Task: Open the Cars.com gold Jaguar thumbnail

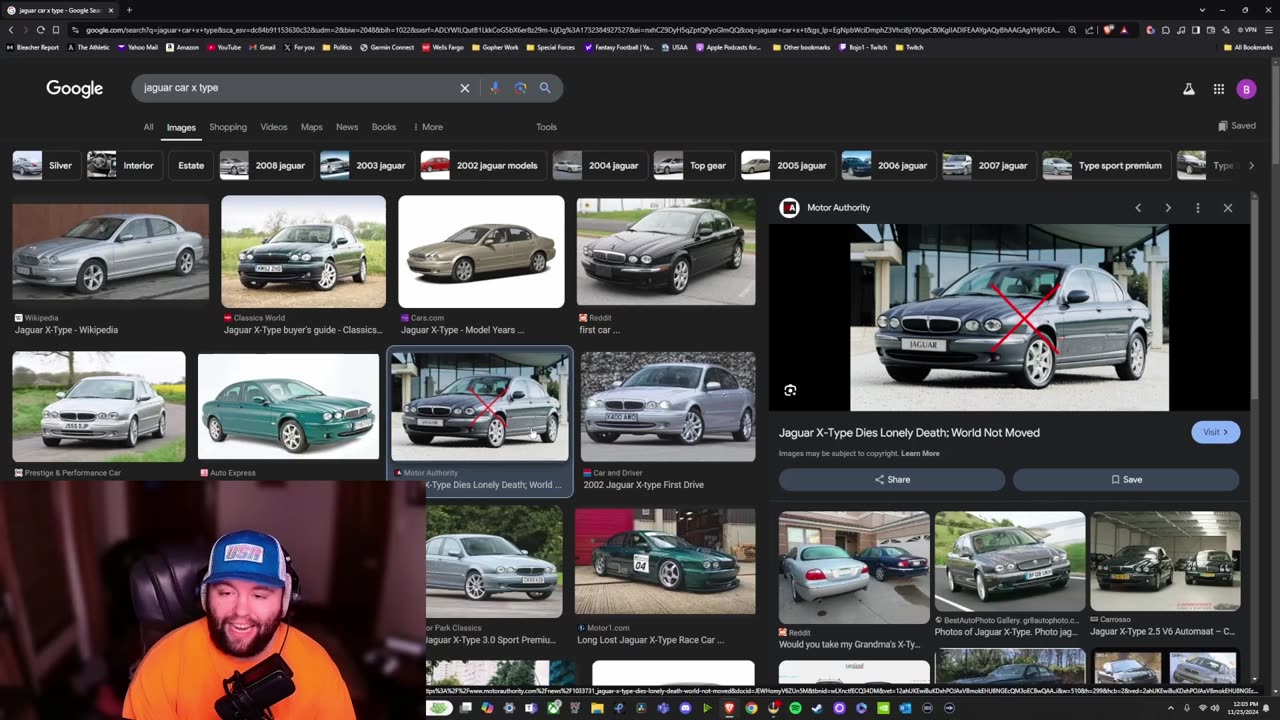Action: (x=481, y=251)
